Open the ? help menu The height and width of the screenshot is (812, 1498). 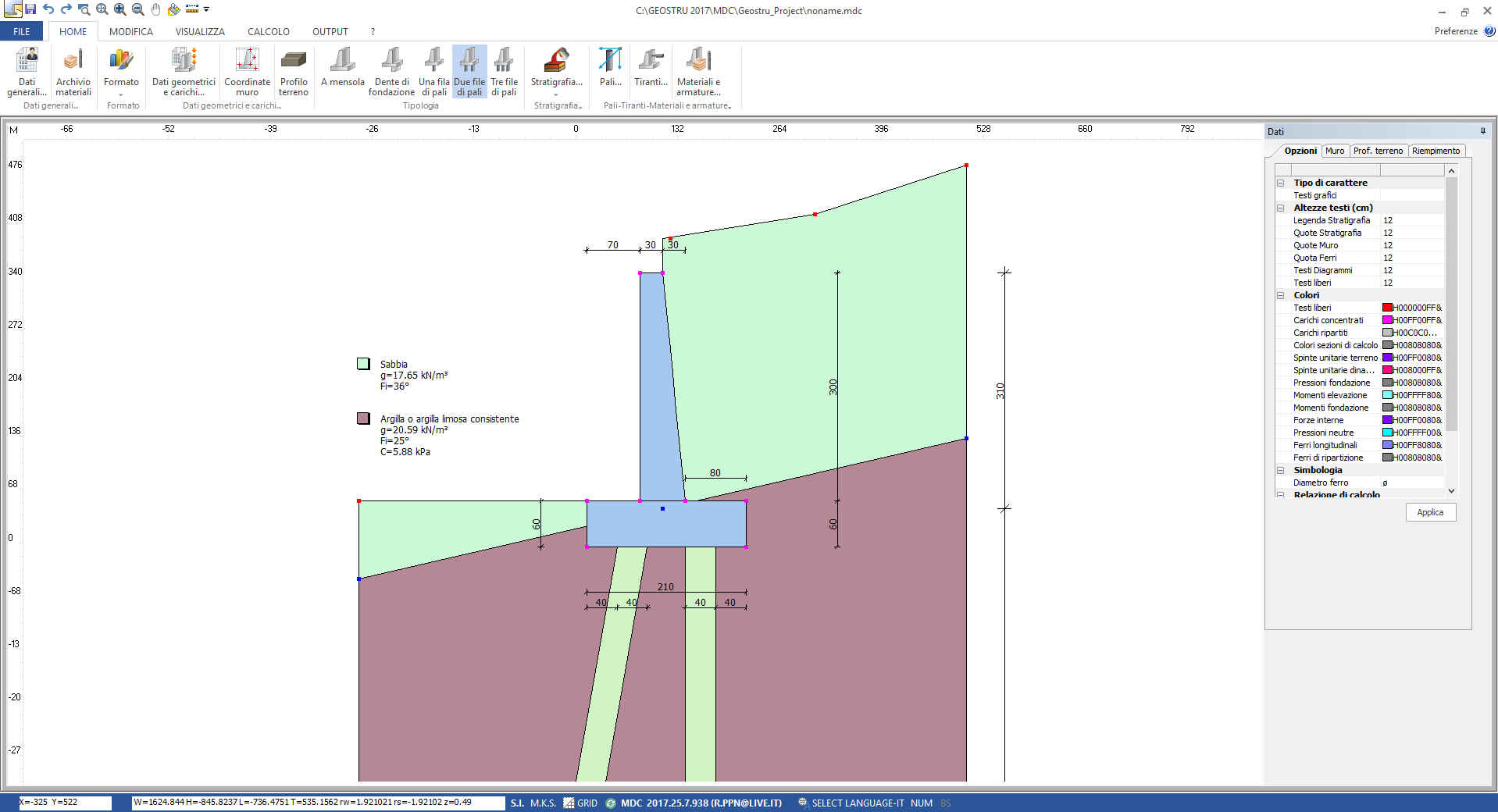point(373,32)
